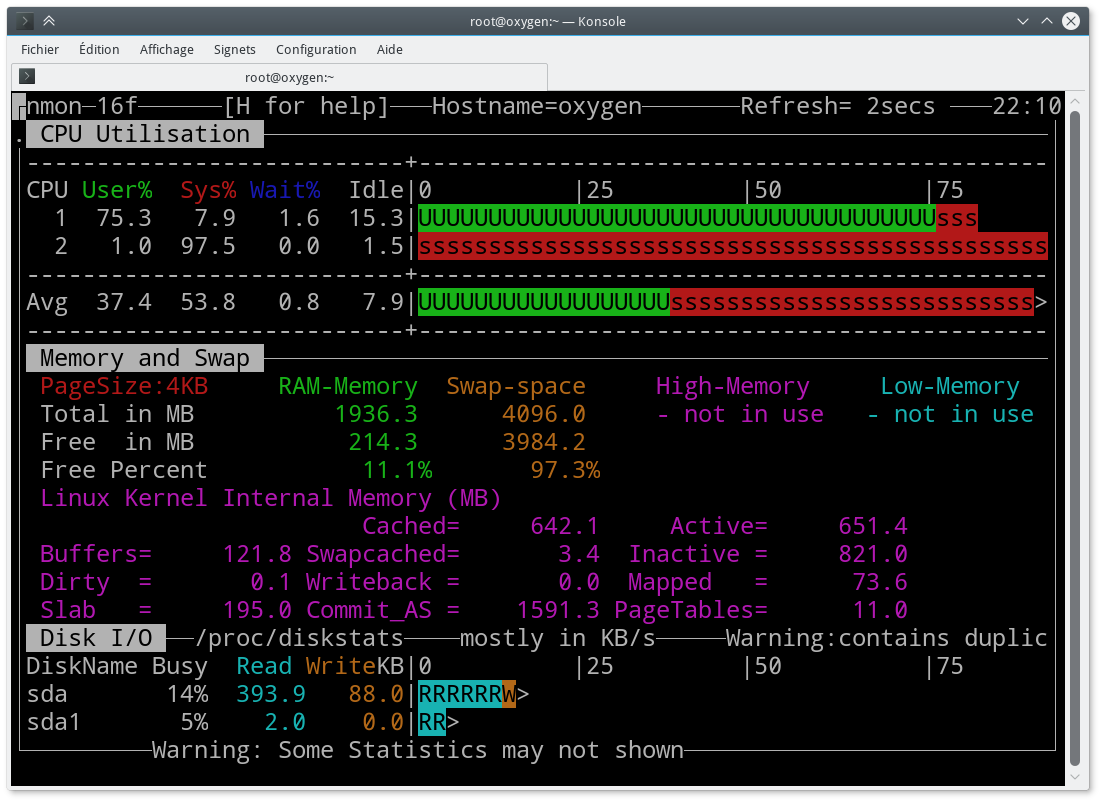Click the scrollbar down arrow
Viewport: 1102px width, 803px height.
coord(1074,776)
